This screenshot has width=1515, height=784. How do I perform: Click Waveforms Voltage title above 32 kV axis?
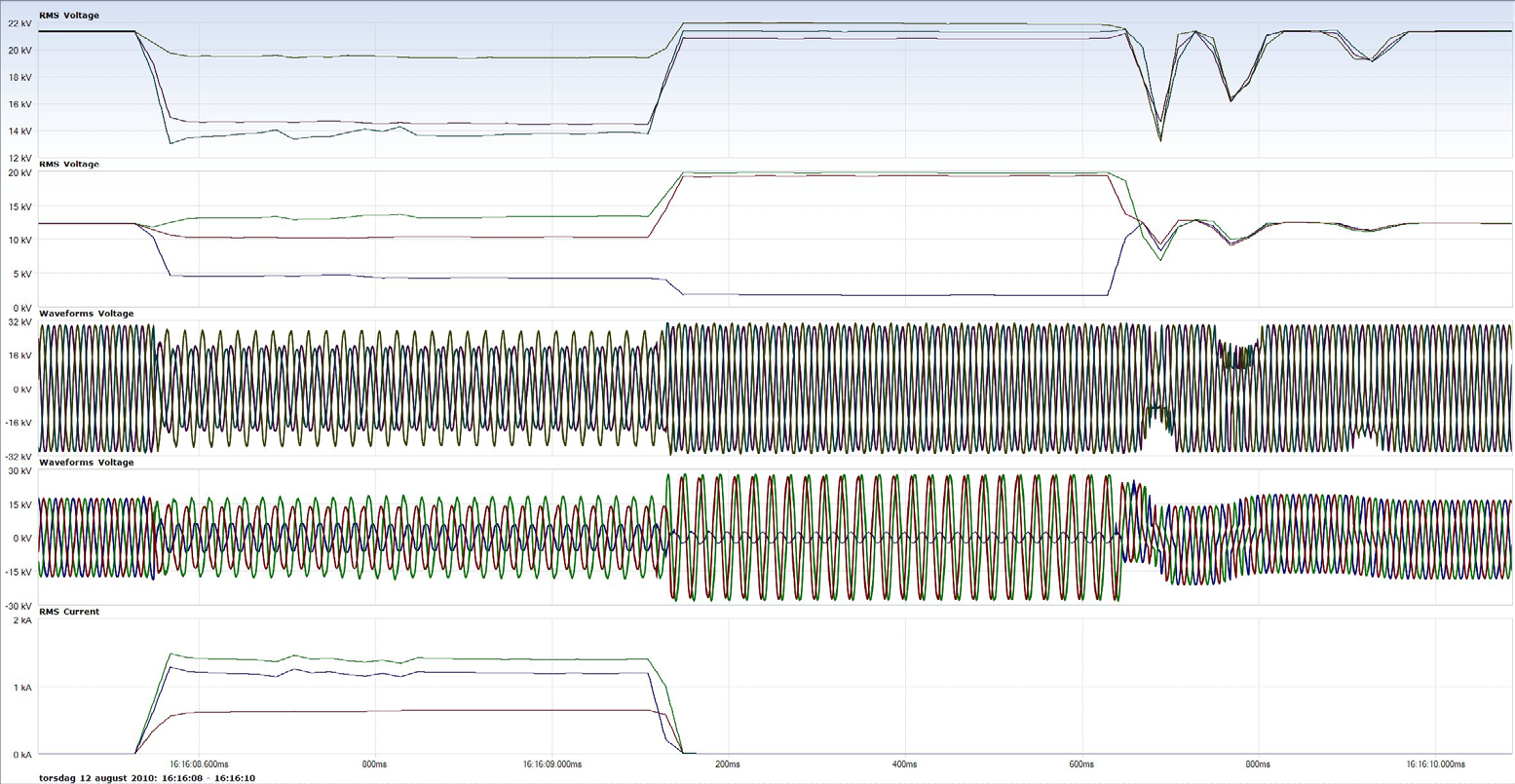[86, 314]
